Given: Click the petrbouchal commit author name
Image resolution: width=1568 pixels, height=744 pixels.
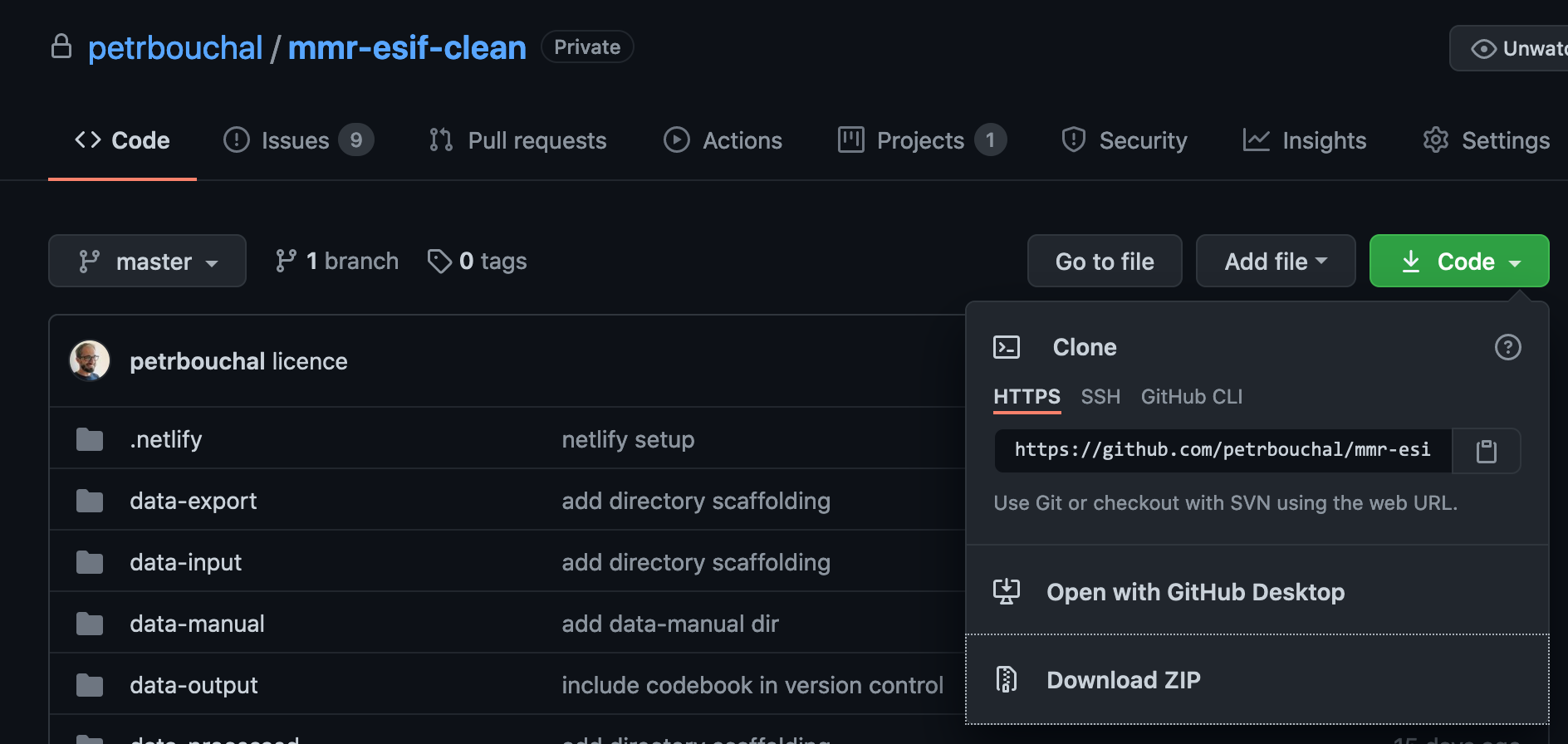Looking at the screenshot, I should point(198,361).
